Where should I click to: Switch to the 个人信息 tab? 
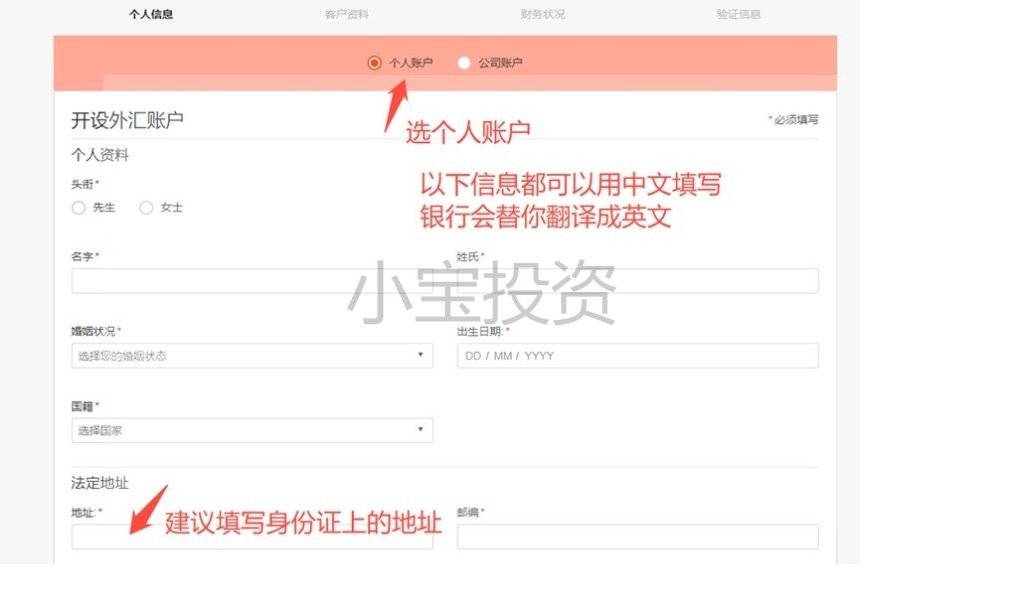click(151, 15)
